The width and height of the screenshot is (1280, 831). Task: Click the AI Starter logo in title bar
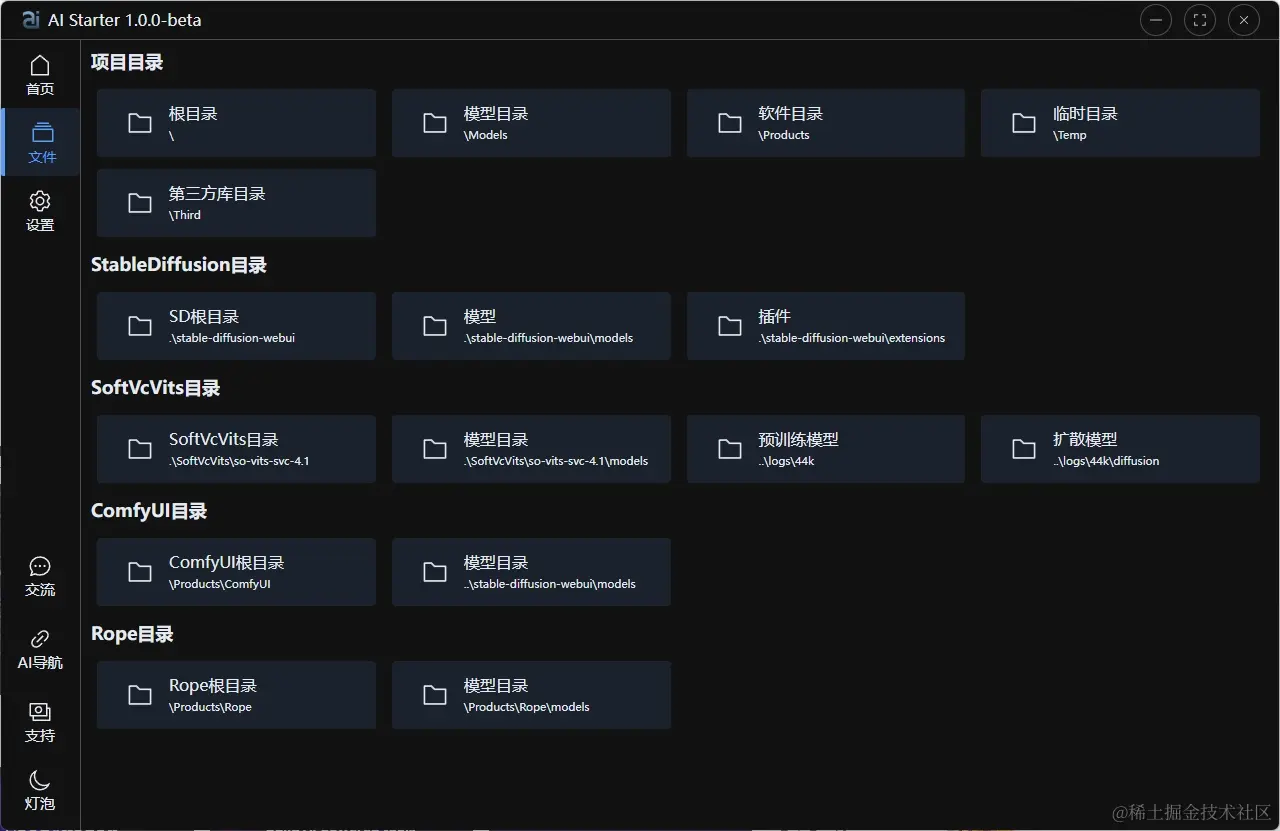(x=31, y=20)
